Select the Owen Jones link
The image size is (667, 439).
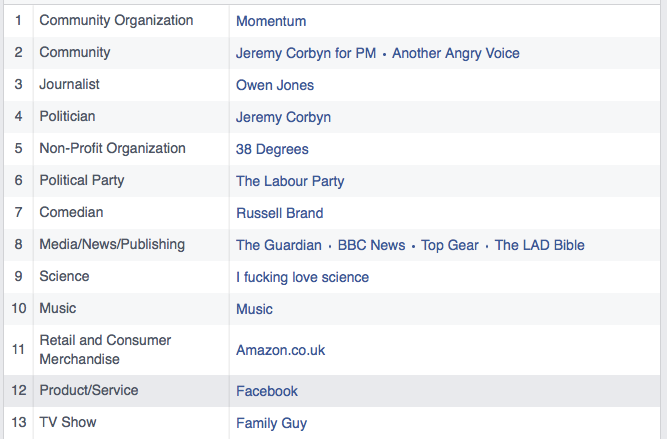(x=275, y=85)
